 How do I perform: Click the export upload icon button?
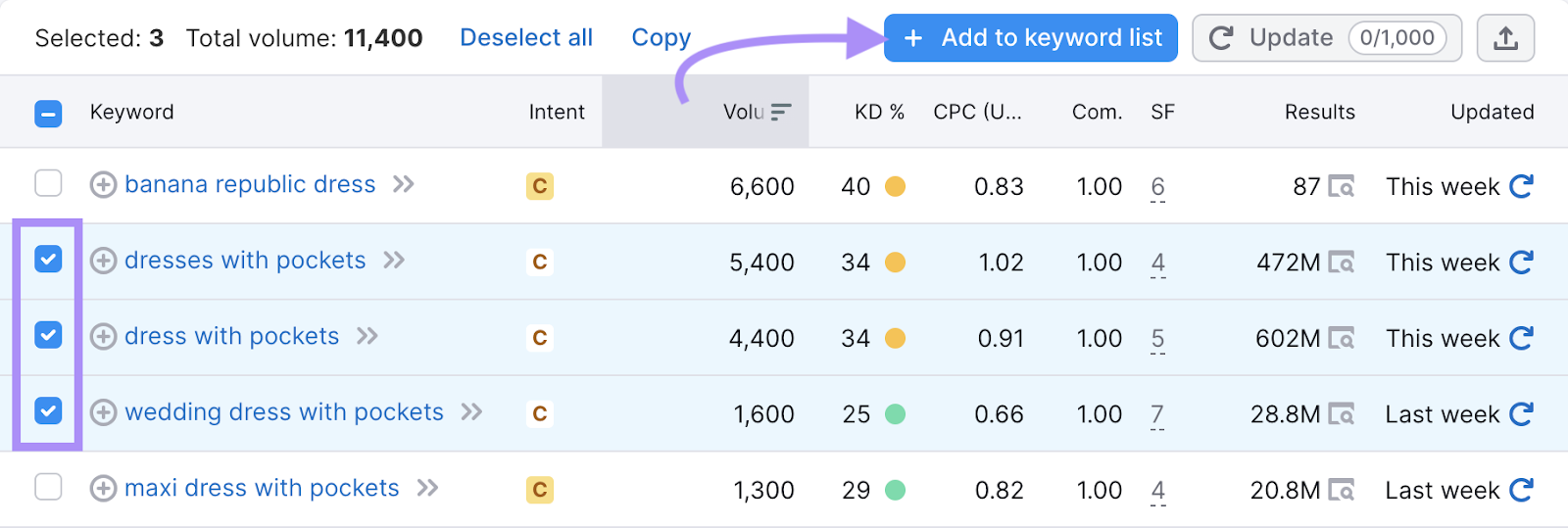pos(1505,38)
